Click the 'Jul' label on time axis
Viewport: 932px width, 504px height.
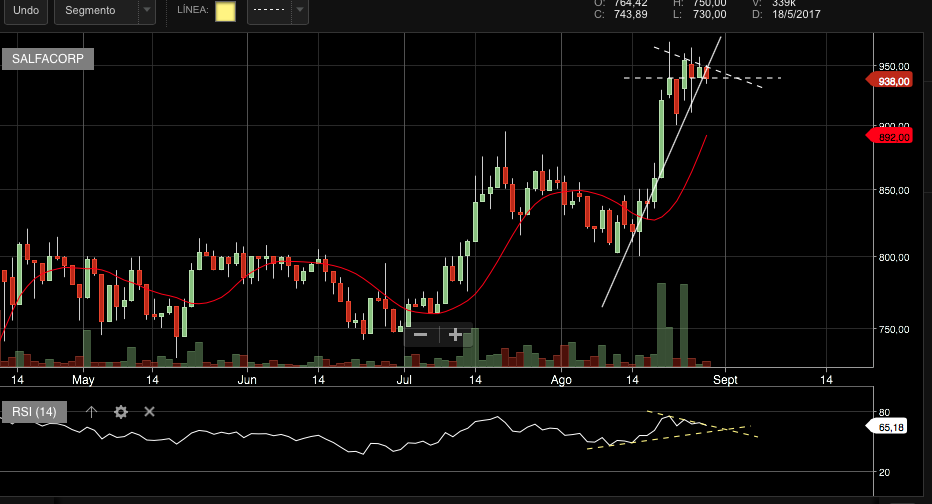point(404,381)
